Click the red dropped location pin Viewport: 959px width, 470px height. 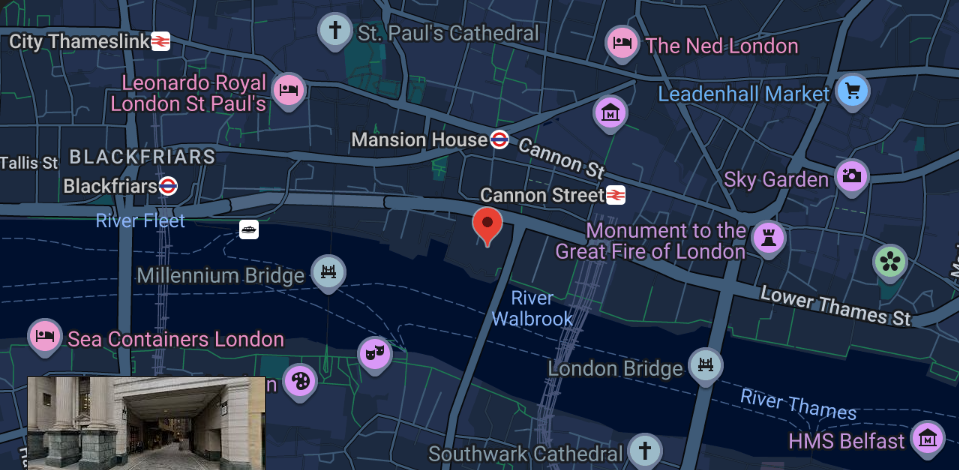click(x=487, y=227)
